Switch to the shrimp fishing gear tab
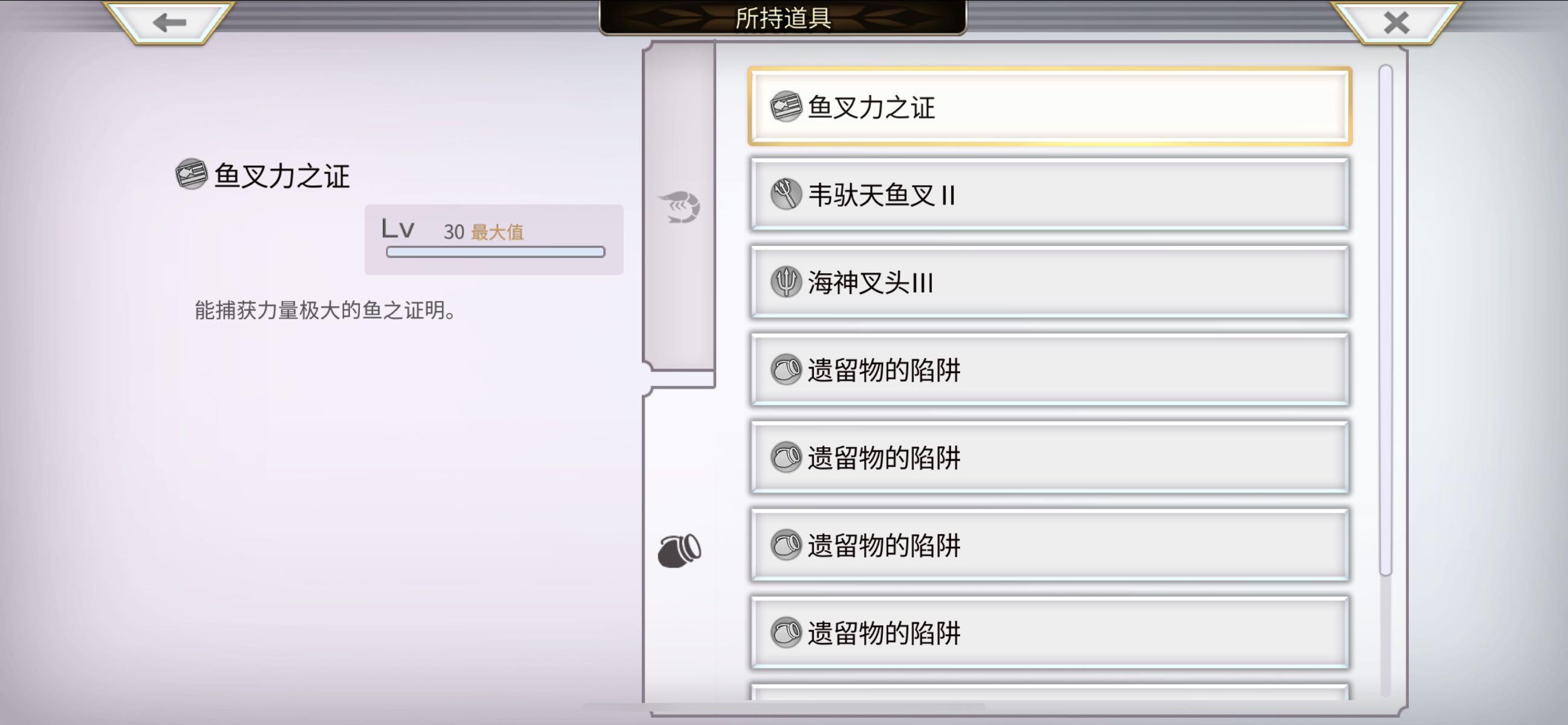The image size is (1568, 725). (x=679, y=207)
